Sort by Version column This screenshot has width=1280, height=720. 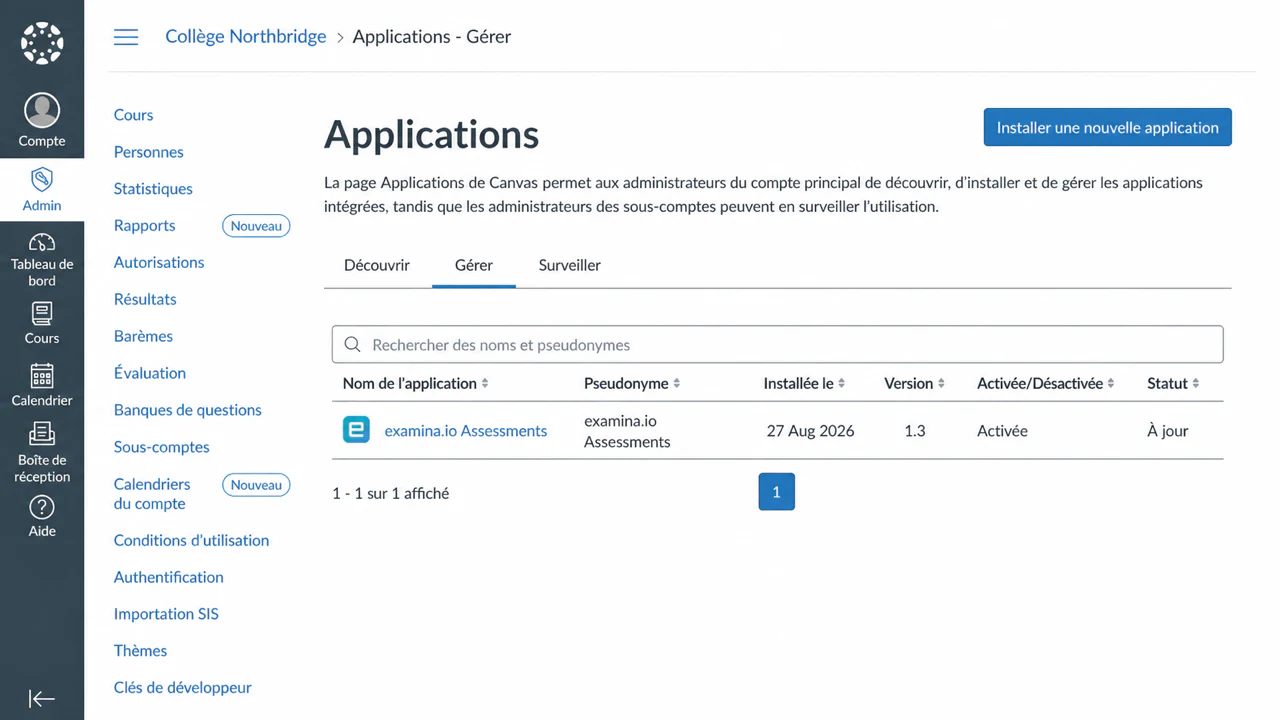[x=915, y=383]
